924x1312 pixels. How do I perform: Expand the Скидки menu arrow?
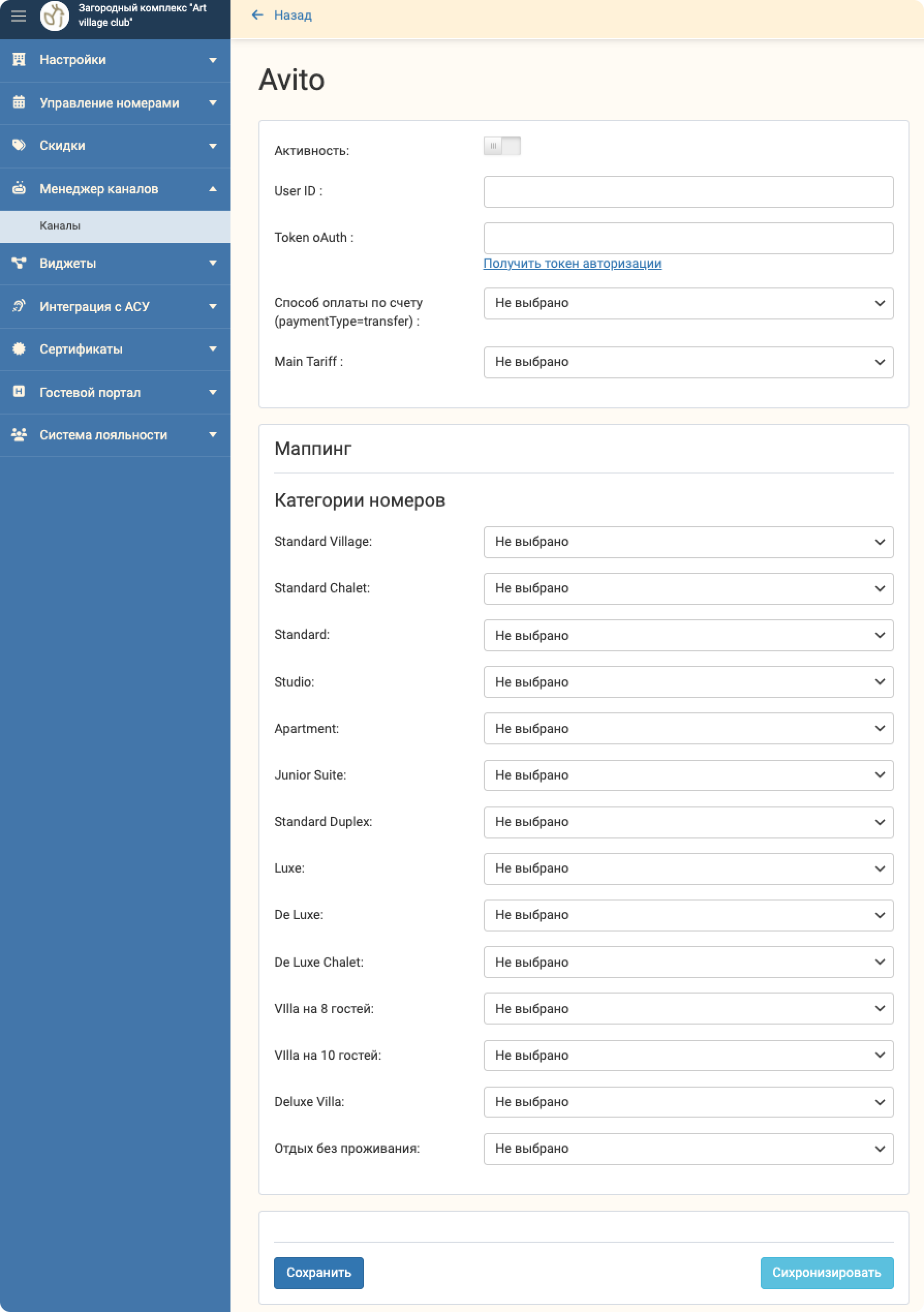click(213, 146)
